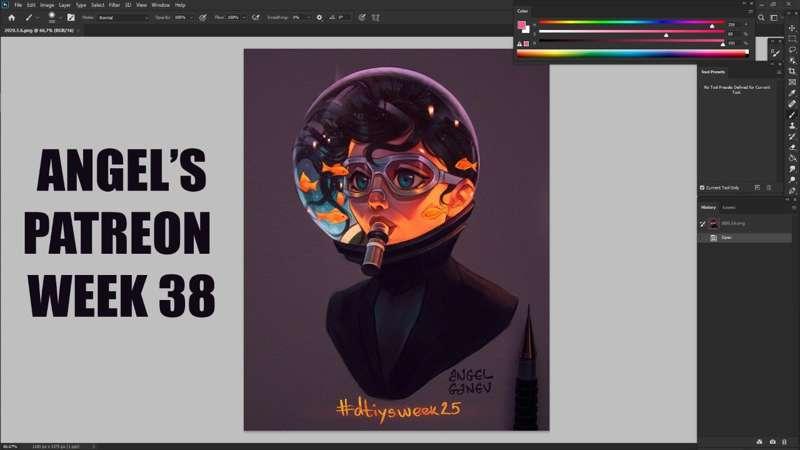Select the Frame tool

(792, 82)
